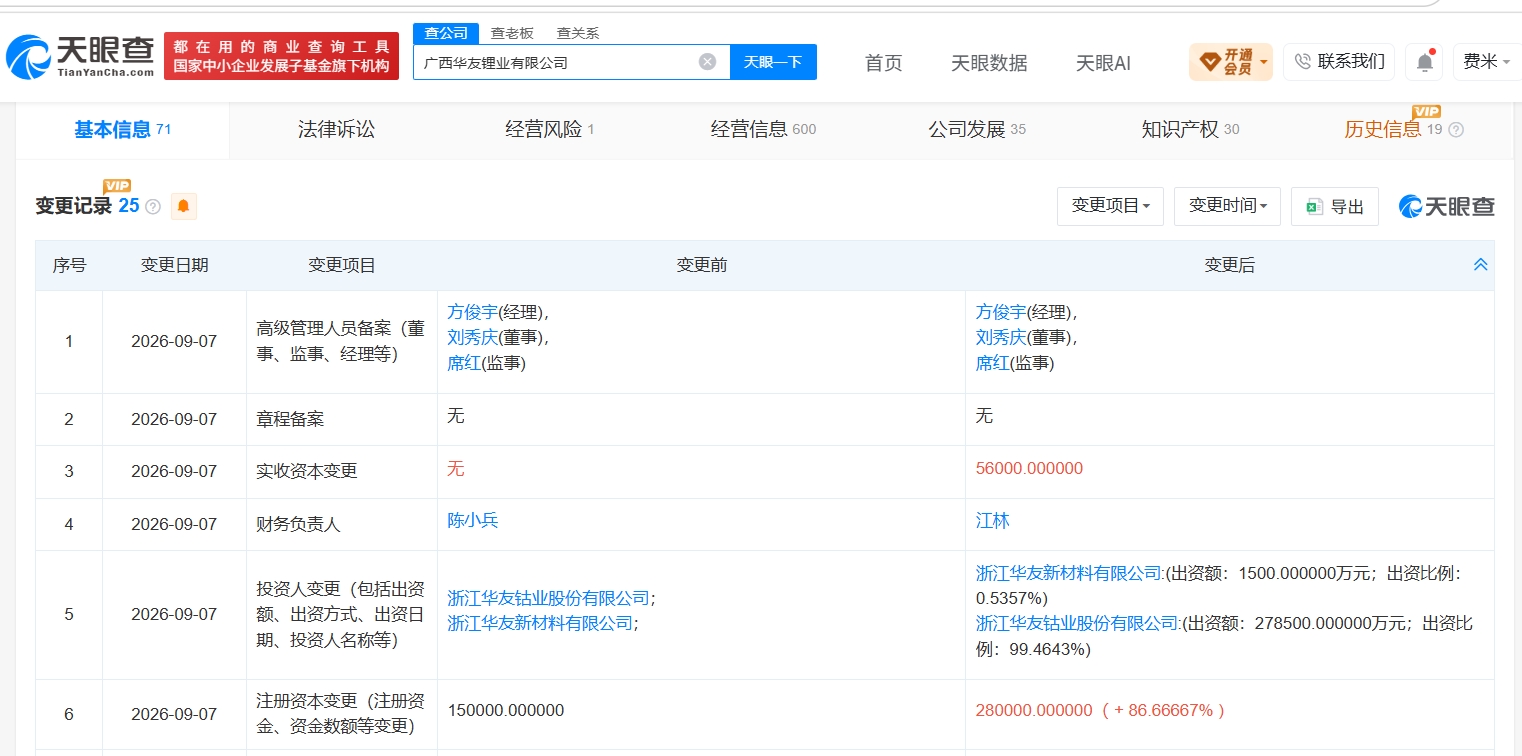Open the 经营风险 tab
1522x756 pixels.
(x=550, y=129)
